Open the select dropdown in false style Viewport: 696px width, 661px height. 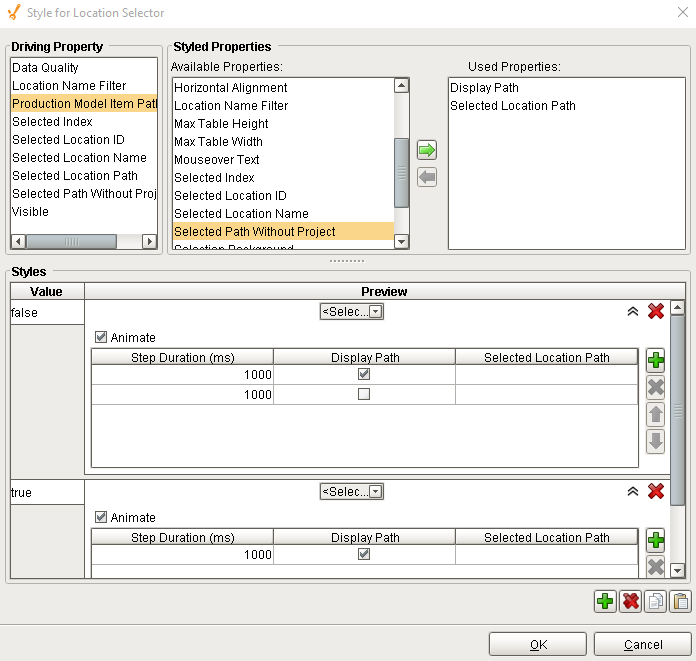pos(352,311)
